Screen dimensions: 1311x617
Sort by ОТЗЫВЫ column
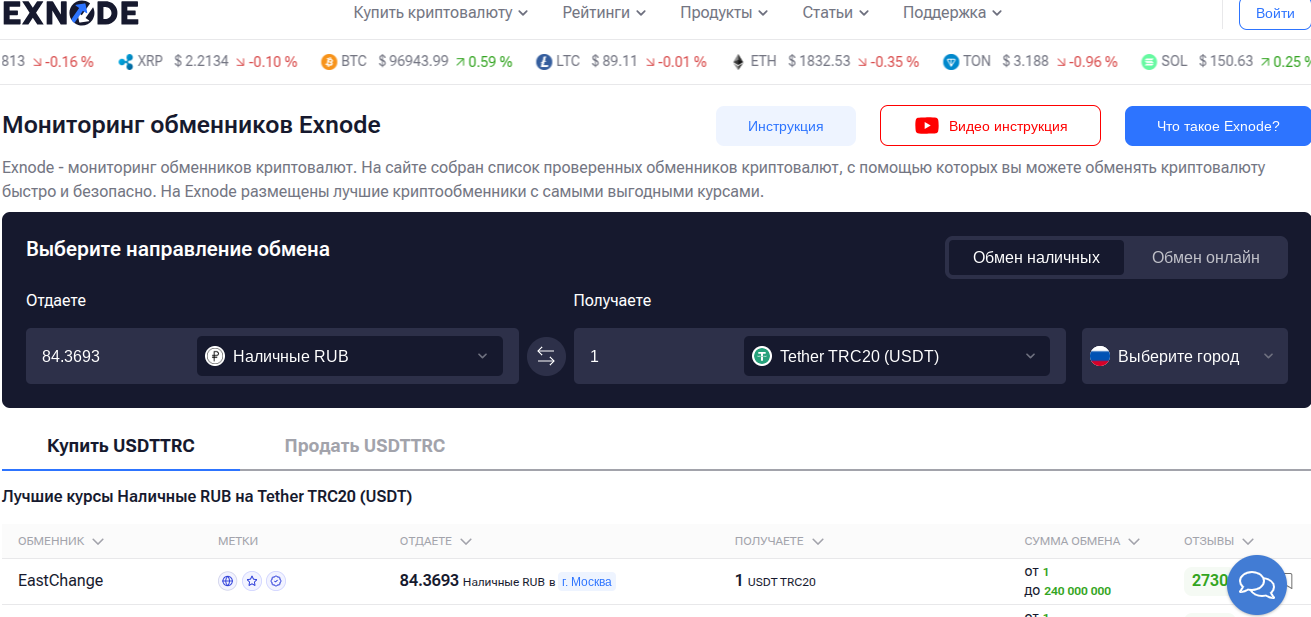[x=1219, y=541]
